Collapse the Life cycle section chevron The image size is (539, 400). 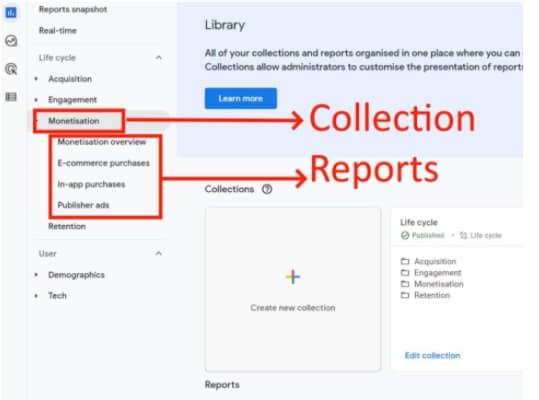tap(158, 57)
